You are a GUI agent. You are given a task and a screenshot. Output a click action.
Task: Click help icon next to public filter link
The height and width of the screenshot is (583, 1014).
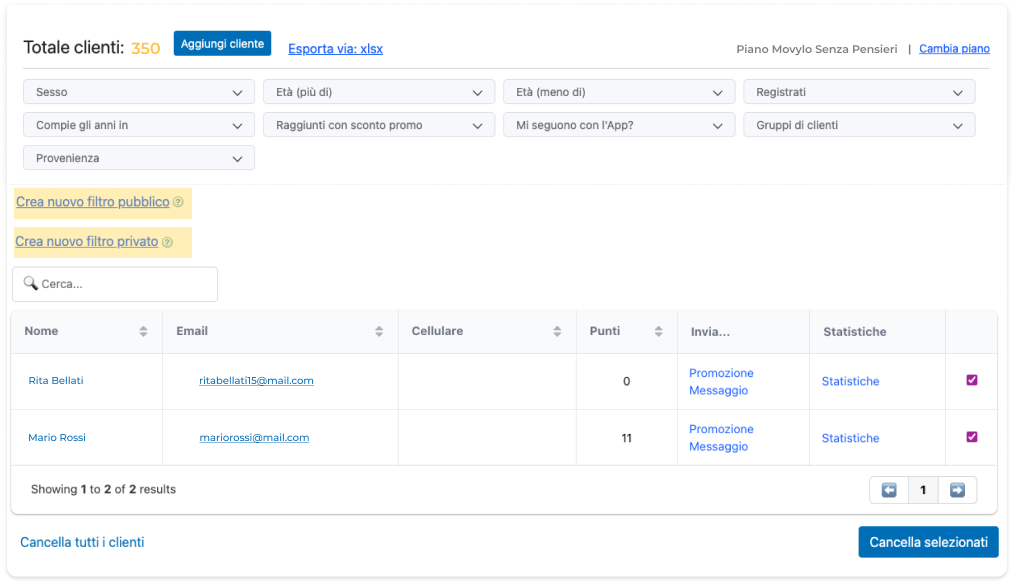(178, 202)
